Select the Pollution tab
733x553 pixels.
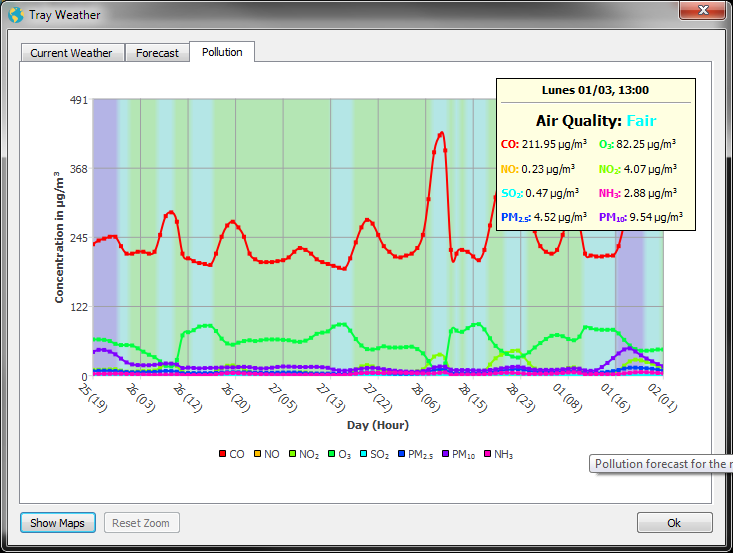click(x=222, y=52)
